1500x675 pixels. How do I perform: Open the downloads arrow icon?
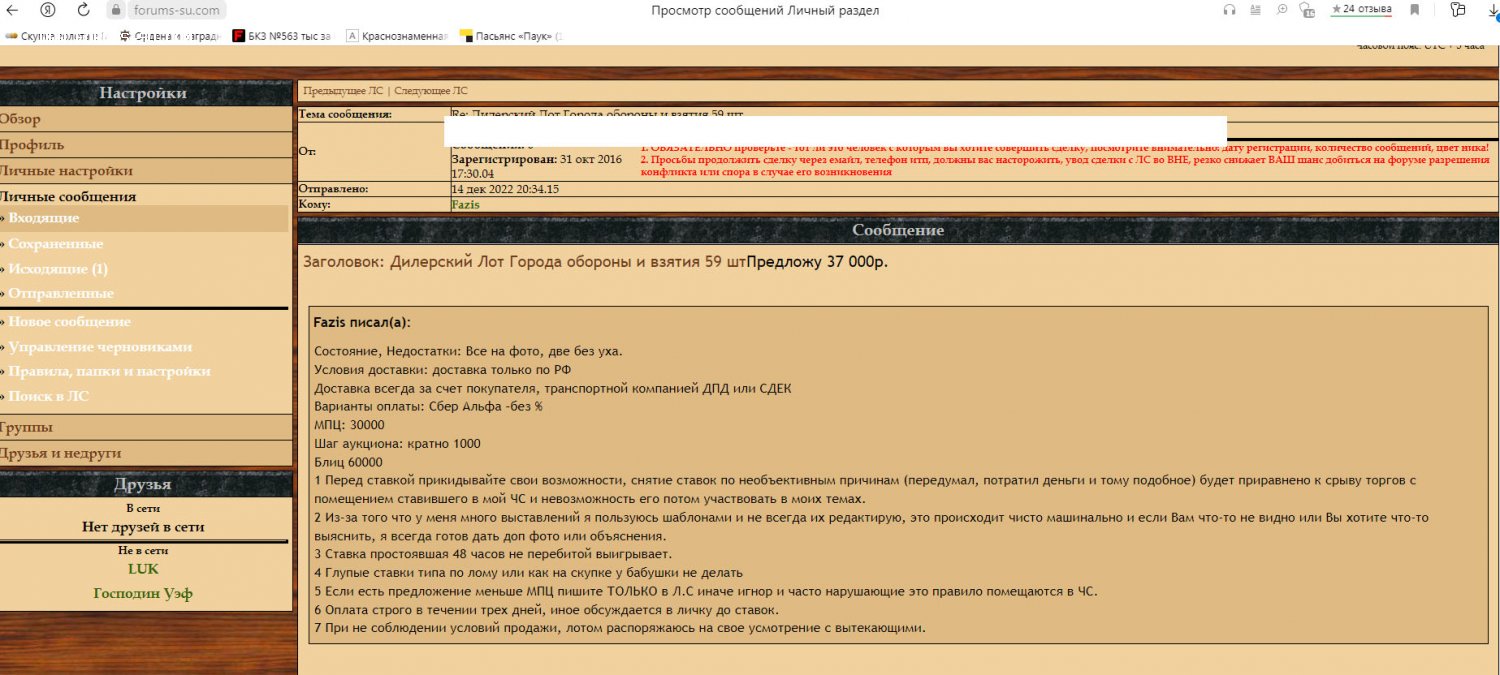pos(1493,10)
